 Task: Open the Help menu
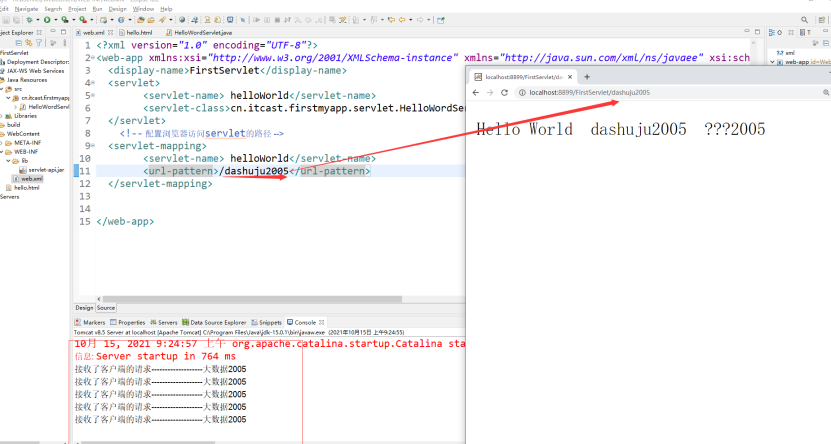coord(166,9)
